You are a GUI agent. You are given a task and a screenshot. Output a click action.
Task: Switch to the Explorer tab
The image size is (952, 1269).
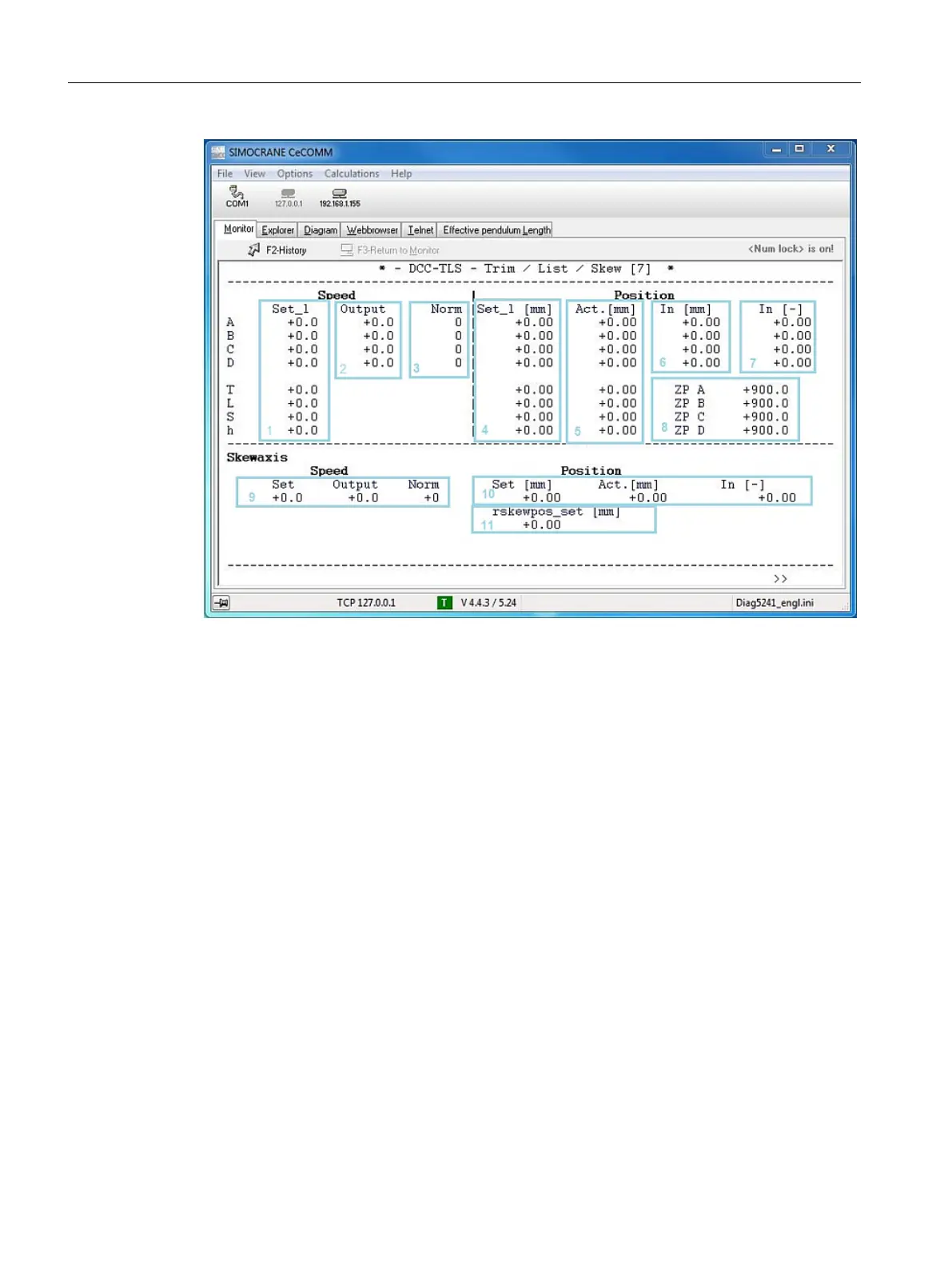tap(278, 230)
